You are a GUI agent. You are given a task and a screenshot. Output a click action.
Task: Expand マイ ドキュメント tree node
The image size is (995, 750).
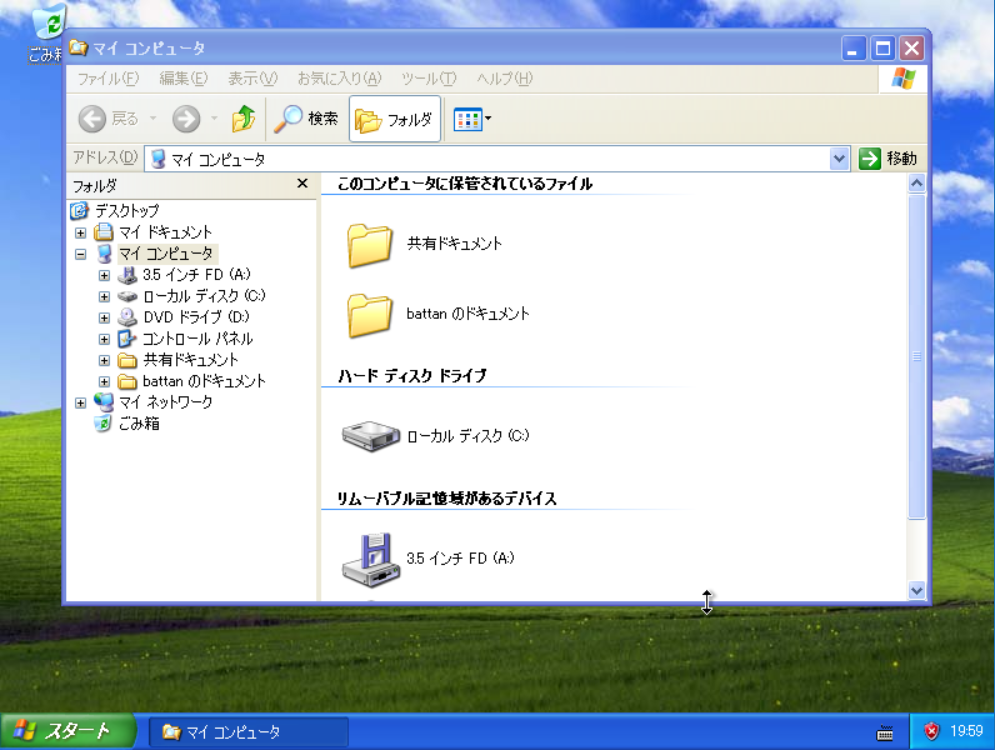(81, 233)
